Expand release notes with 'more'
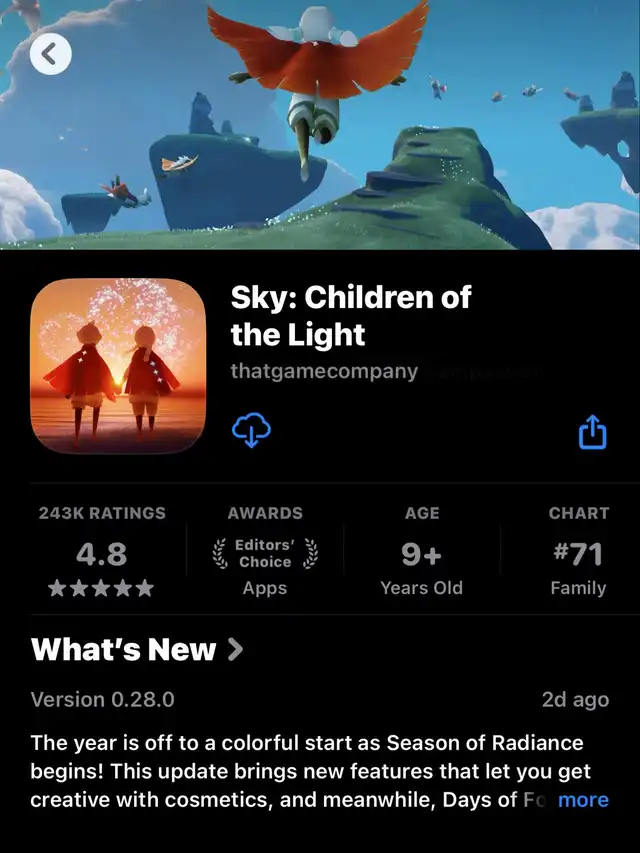This screenshot has height=853, width=640. [x=583, y=800]
